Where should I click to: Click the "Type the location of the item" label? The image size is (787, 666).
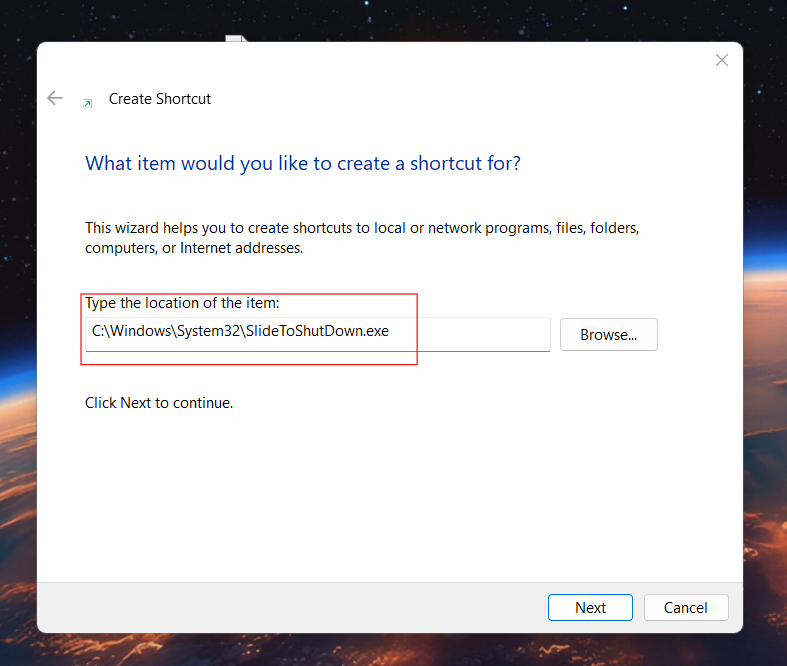(x=182, y=303)
